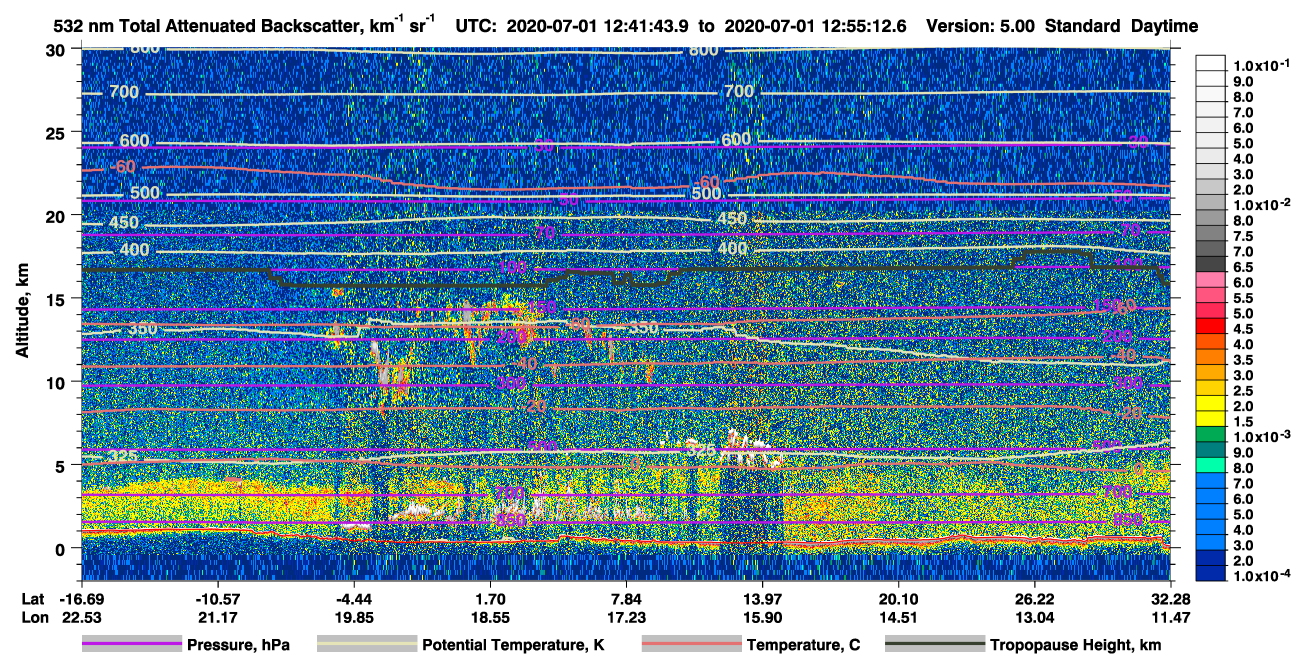Click longitude value 22.53
Screen dimensions: 1300x667
point(81,618)
